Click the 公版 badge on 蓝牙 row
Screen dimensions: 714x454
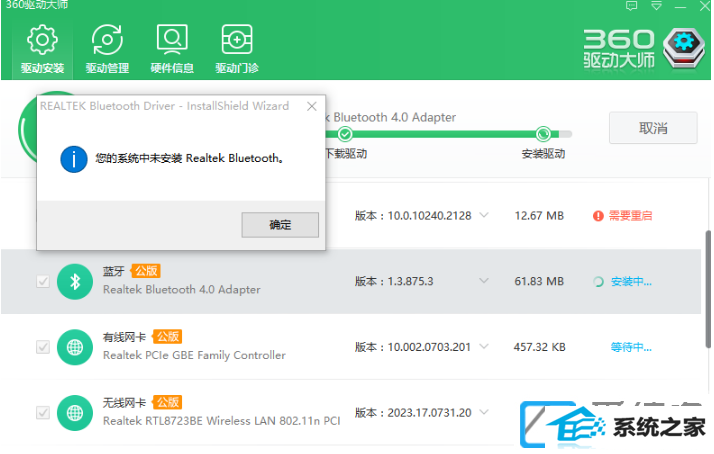(146, 271)
